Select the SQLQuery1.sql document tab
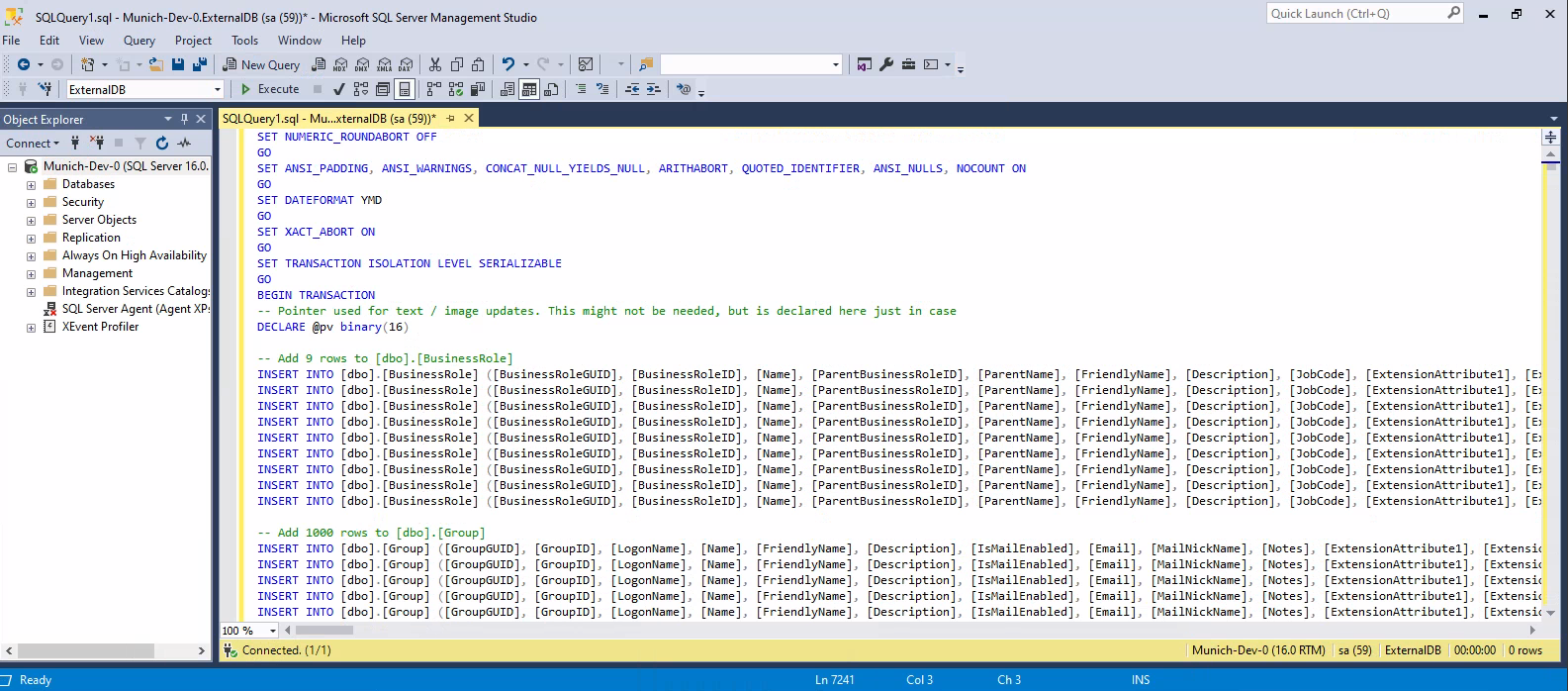The width and height of the screenshot is (1568, 691). pyautogui.click(x=329, y=119)
